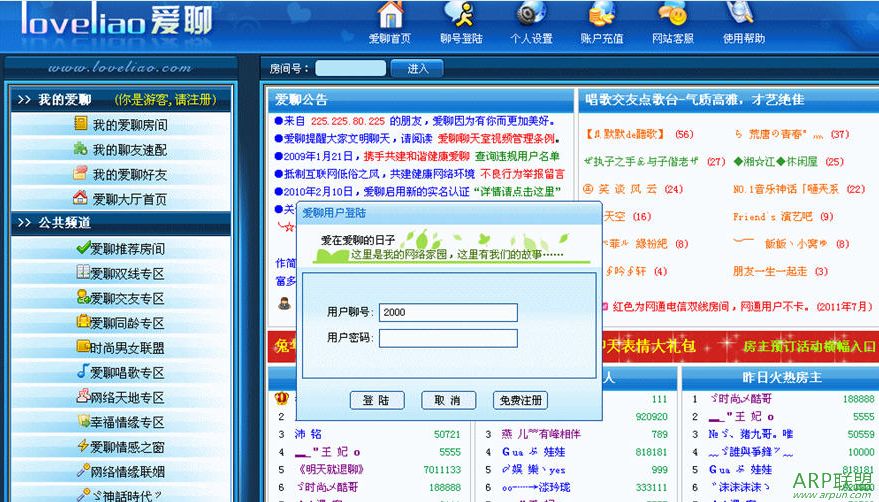Viewport: 879px width, 502px height.
Task: Select 我的聊友速配 sidebar entry
Action: 121,149
